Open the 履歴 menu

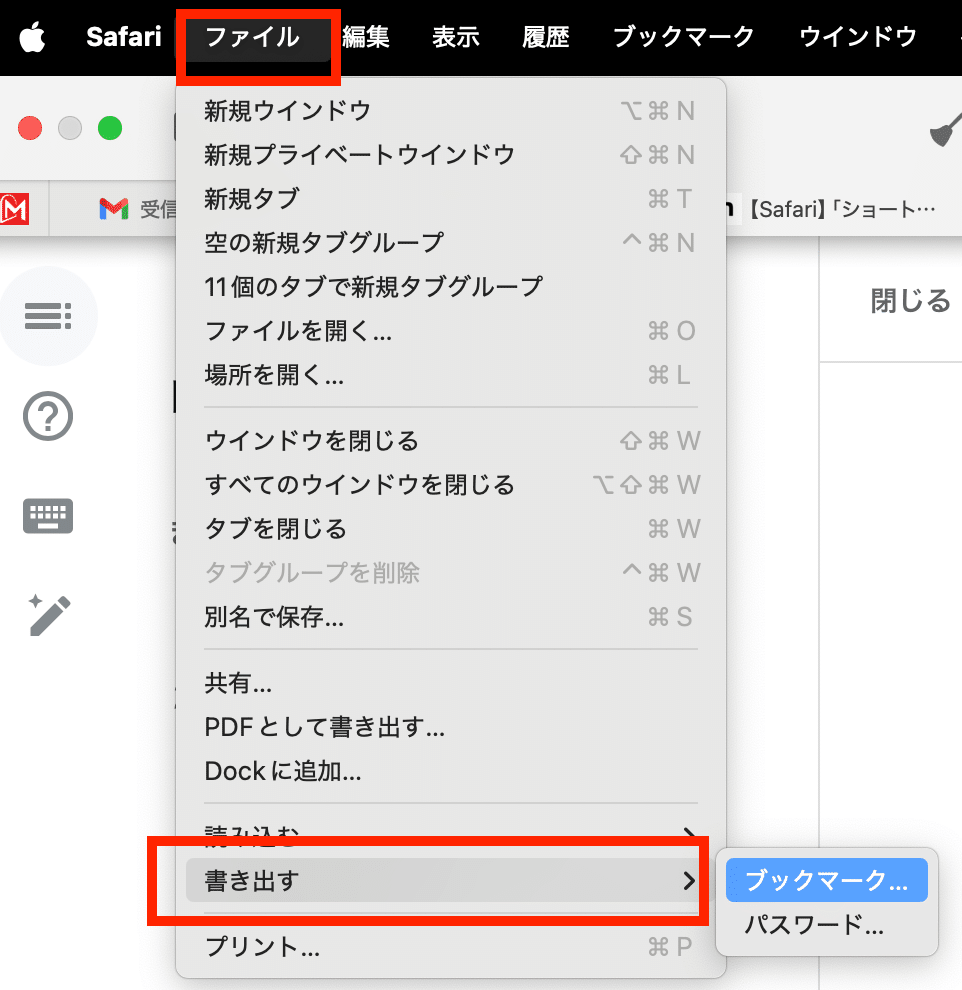546,37
